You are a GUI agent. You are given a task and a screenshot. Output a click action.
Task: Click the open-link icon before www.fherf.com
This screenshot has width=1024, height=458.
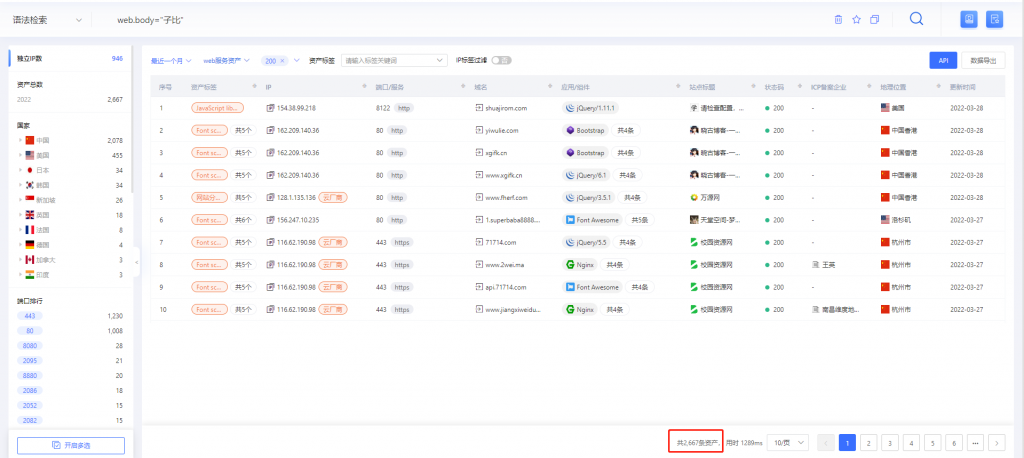tap(479, 197)
